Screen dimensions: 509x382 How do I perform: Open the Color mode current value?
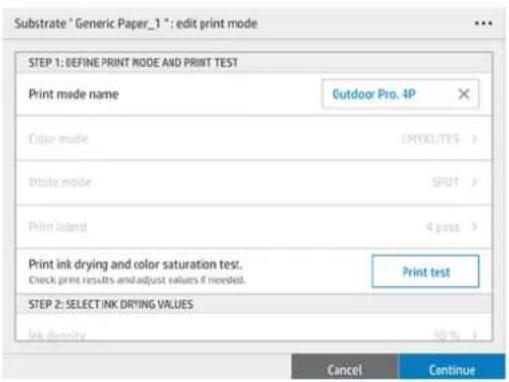[431, 138]
